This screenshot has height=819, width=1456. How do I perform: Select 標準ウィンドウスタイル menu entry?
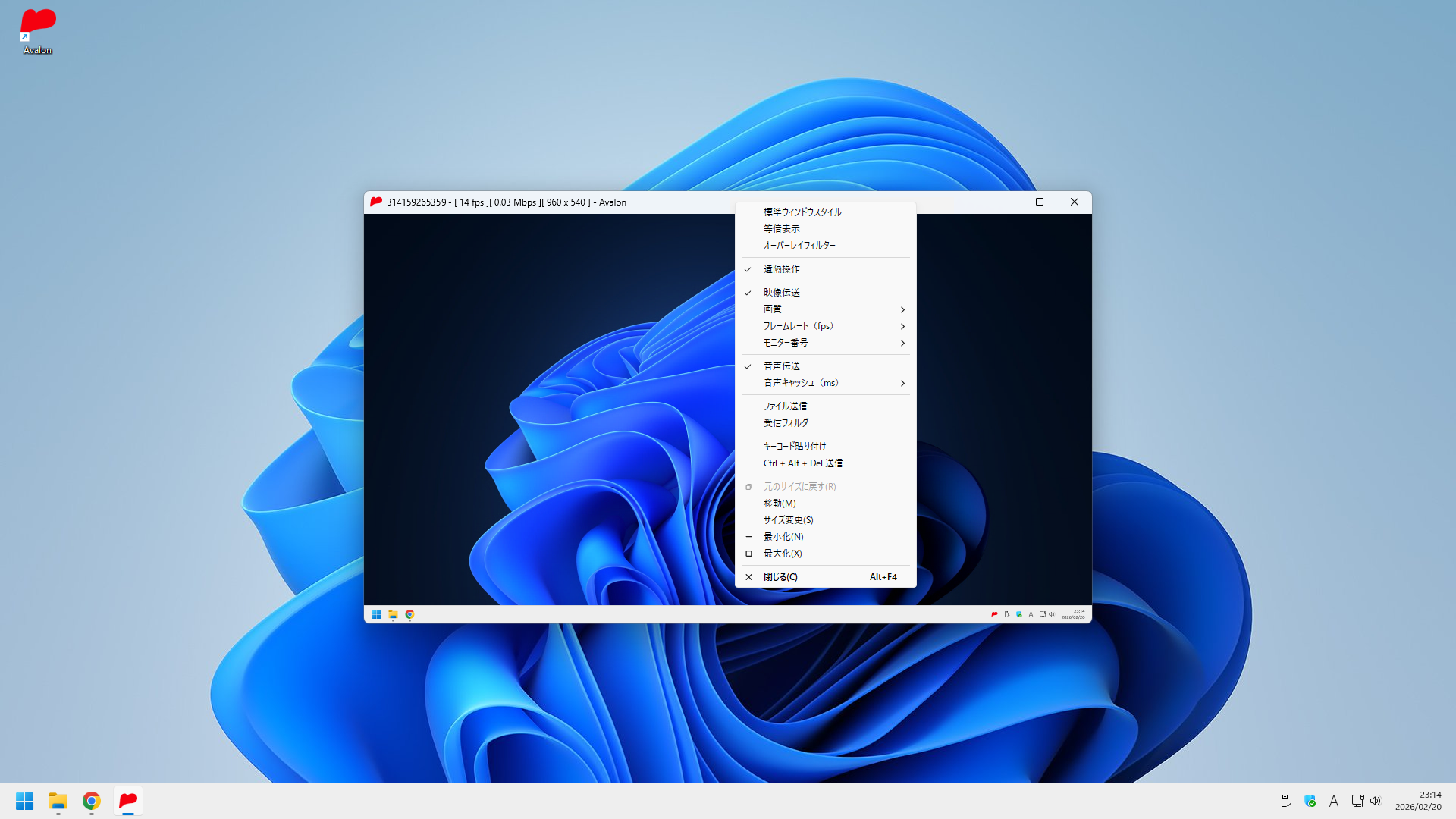tap(802, 212)
